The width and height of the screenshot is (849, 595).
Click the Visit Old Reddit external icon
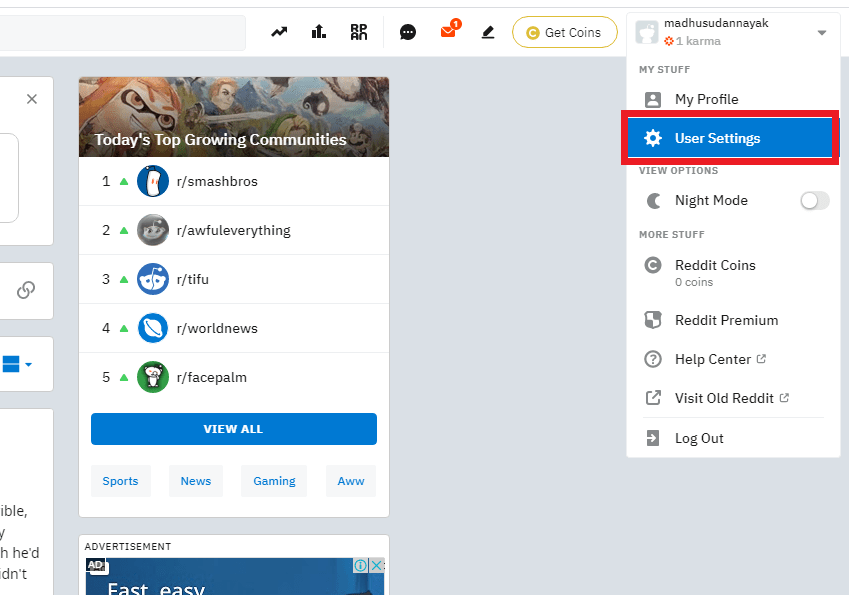[x=653, y=398]
